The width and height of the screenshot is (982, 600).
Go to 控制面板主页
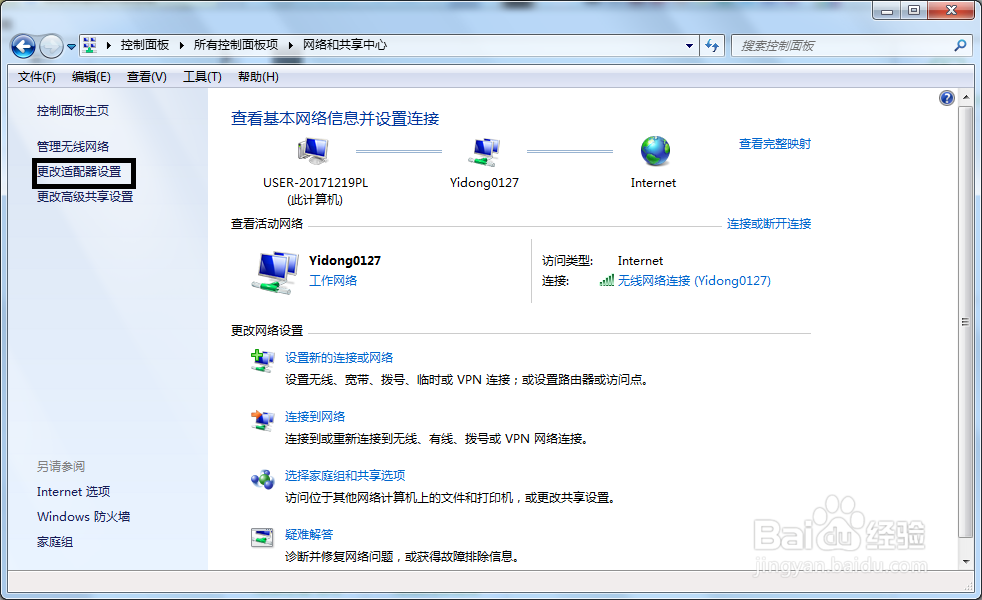[x=73, y=111]
